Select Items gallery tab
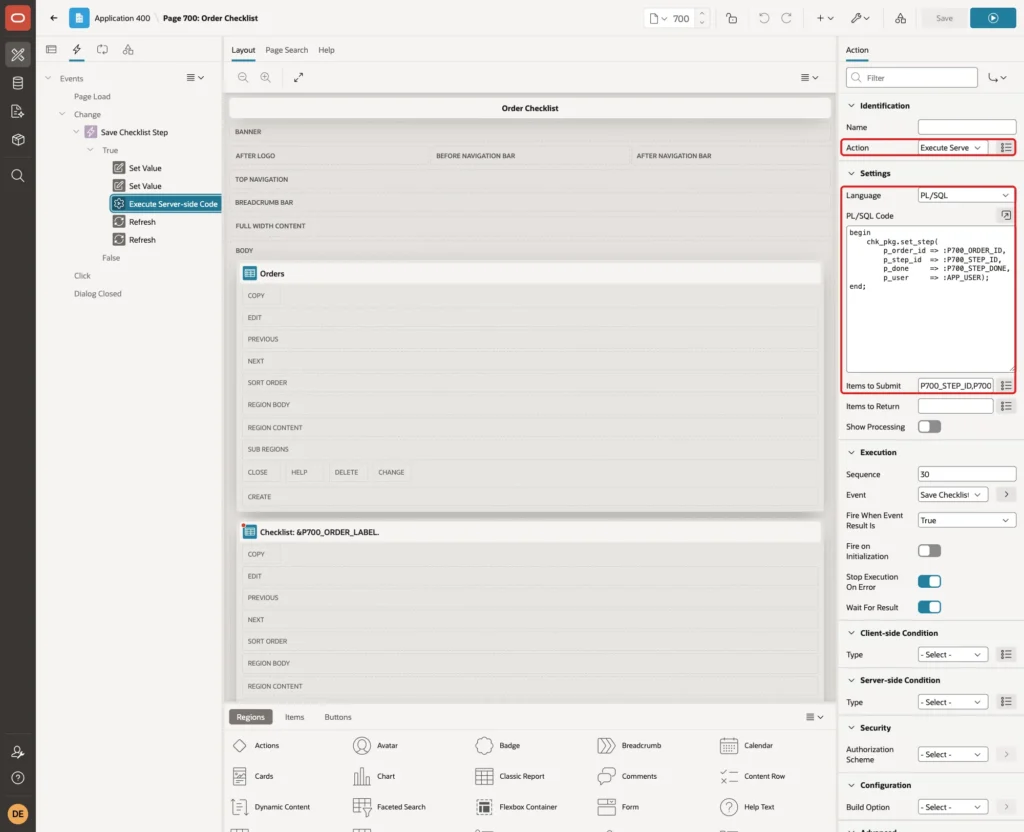1024x832 pixels. tap(295, 717)
